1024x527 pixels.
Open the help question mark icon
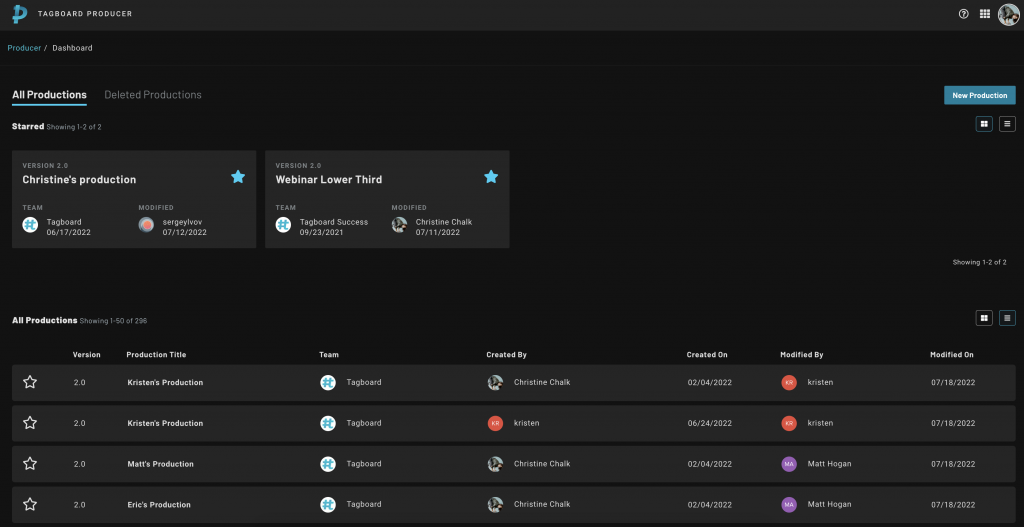[963, 14]
